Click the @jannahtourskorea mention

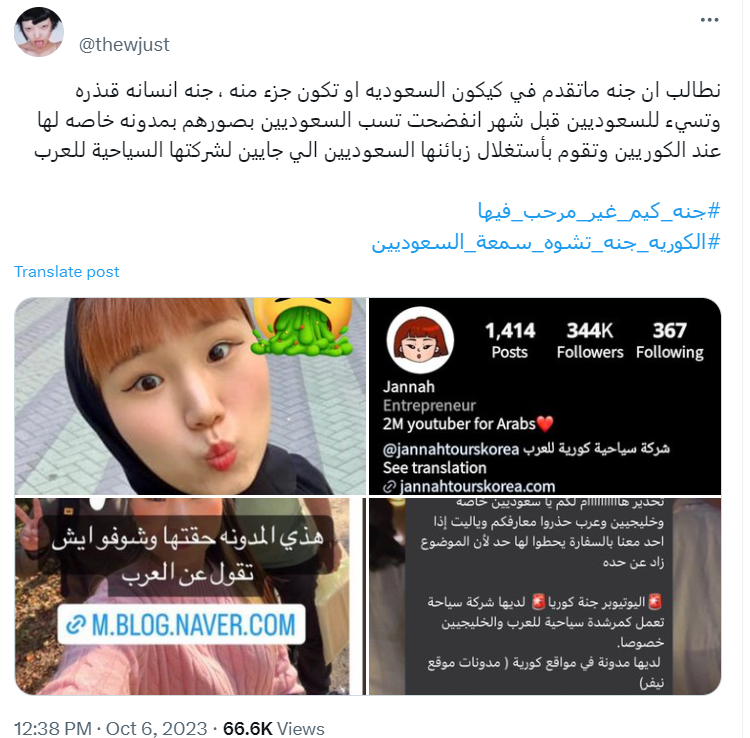(x=451, y=450)
